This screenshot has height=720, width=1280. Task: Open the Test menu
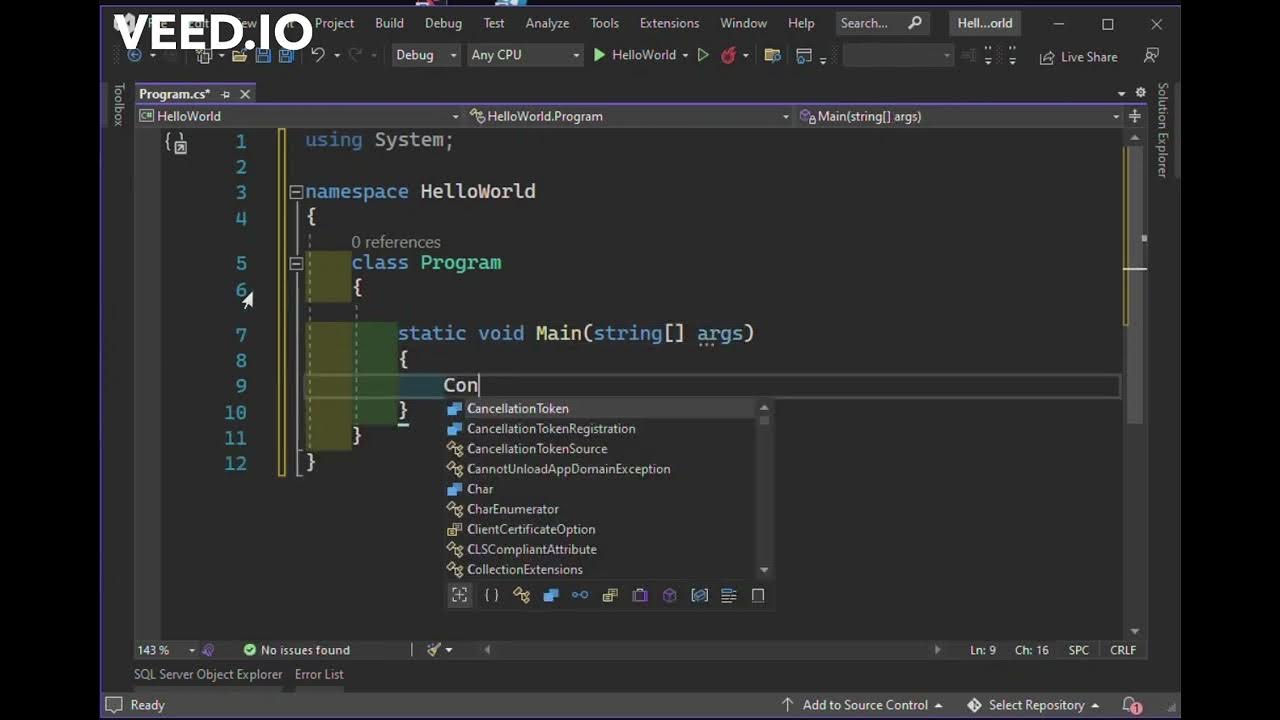pyautogui.click(x=494, y=23)
